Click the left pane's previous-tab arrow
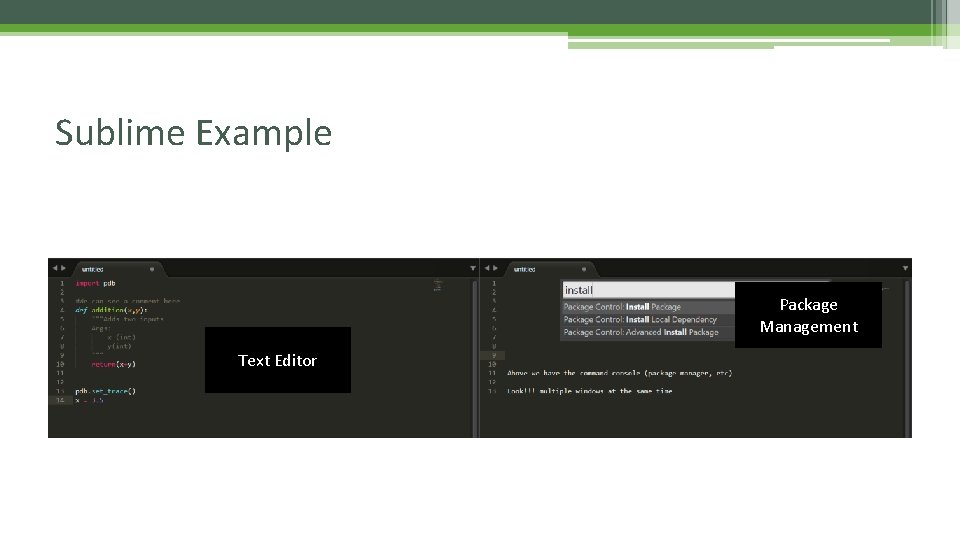 [x=54, y=268]
